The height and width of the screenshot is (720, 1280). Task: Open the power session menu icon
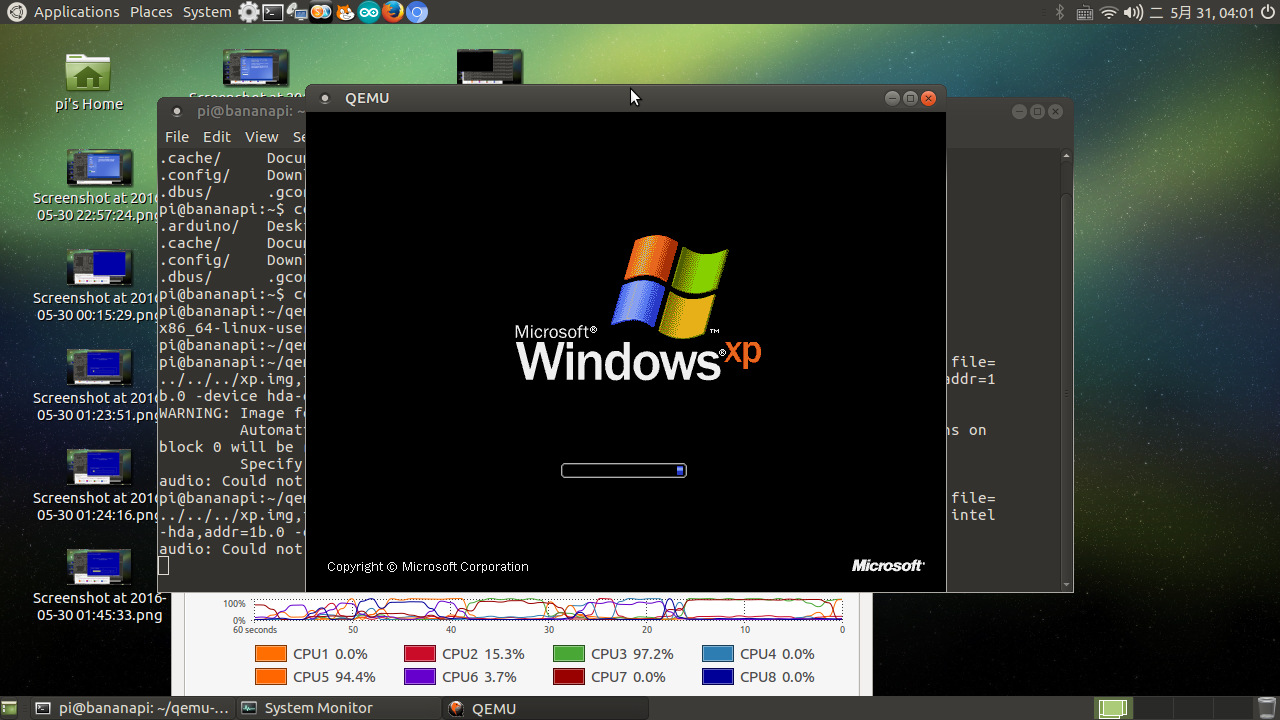pos(1267,12)
